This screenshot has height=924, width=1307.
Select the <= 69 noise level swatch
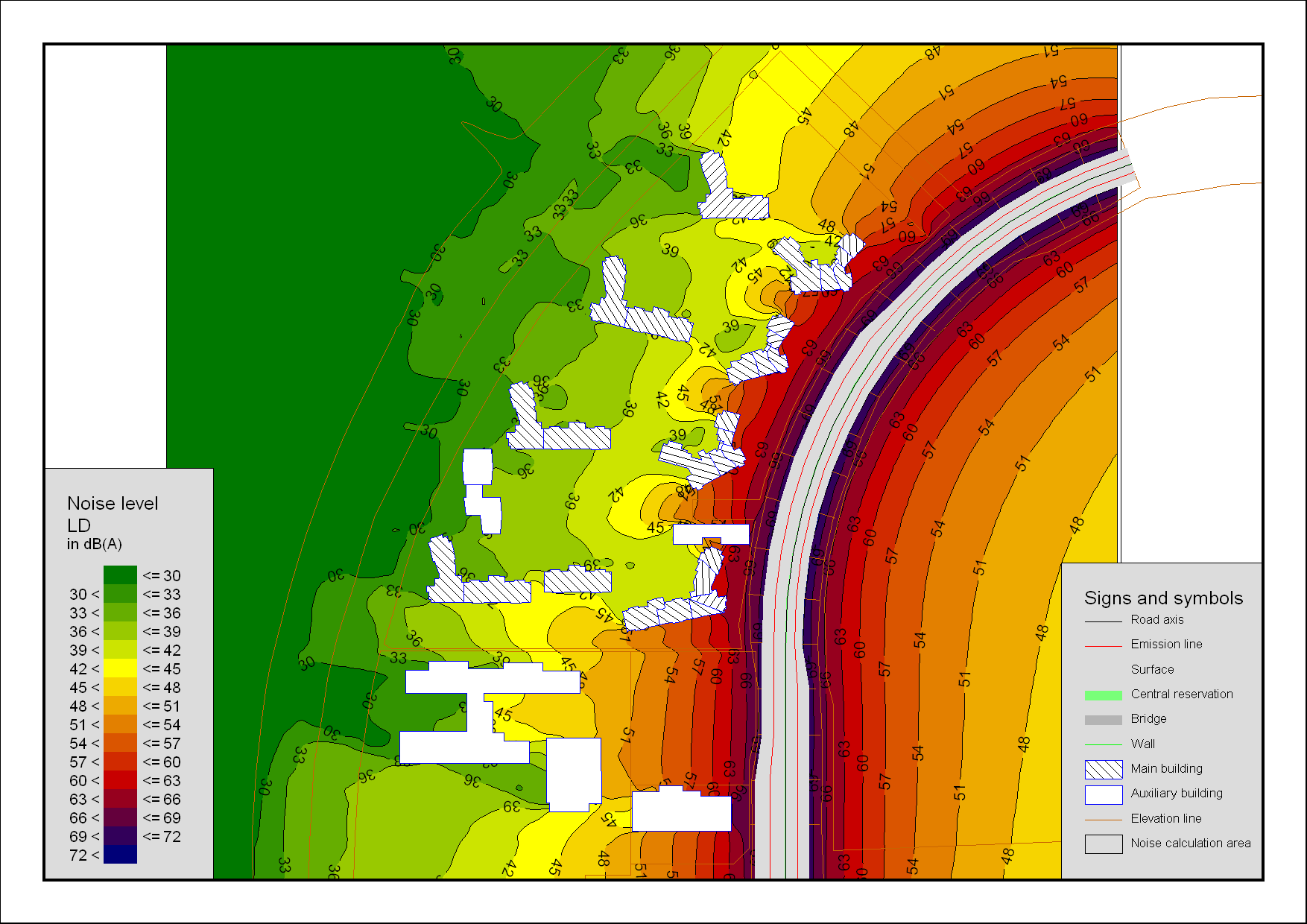click(x=120, y=817)
